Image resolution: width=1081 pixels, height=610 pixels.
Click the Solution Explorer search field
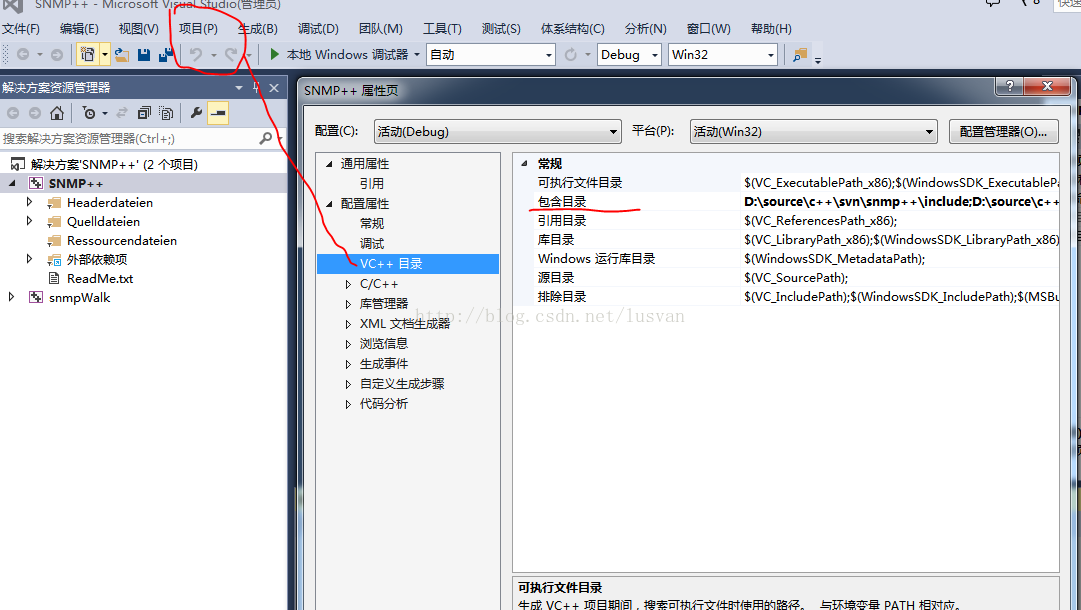pos(128,139)
